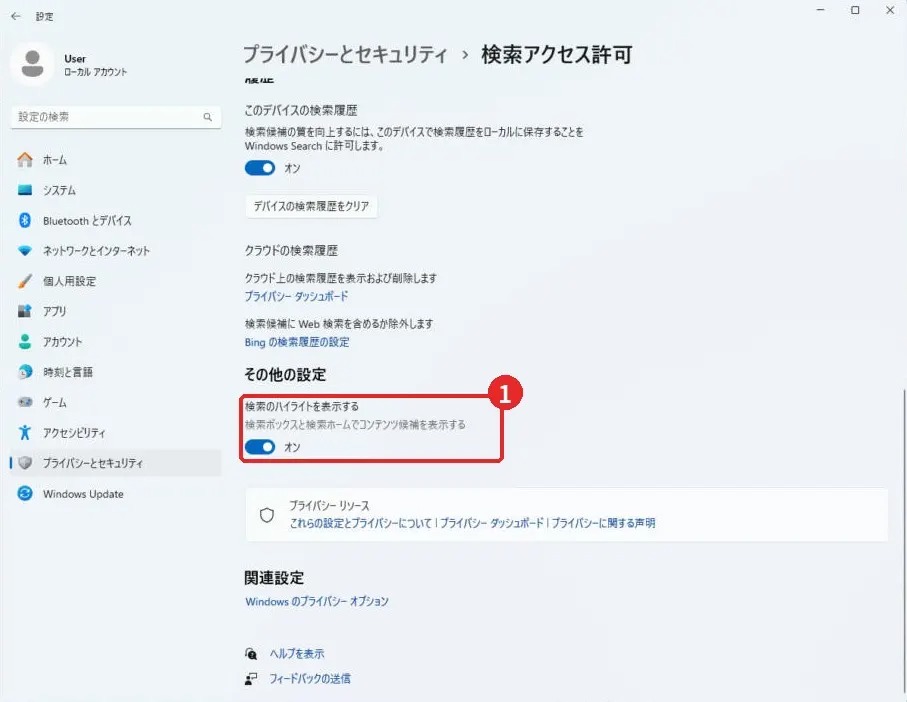Image resolution: width=907 pixels, height=702 pixels.
Task: Click the 個人用設定 paintbrush icon
Action: (x=25, y=281)
